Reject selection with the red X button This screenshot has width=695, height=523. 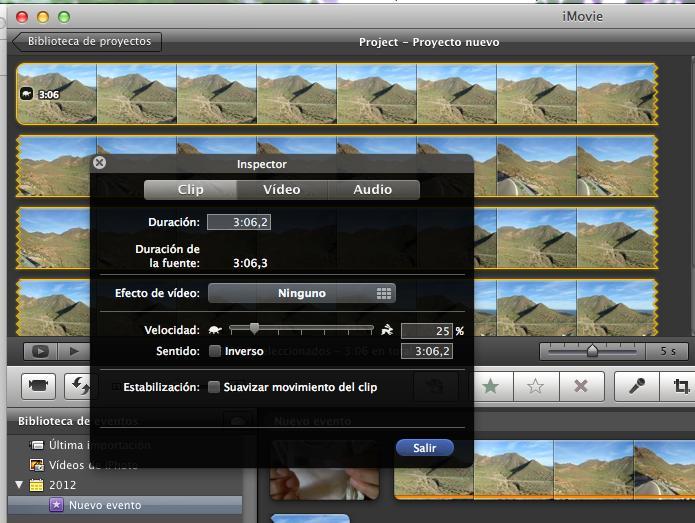point(580,386)
